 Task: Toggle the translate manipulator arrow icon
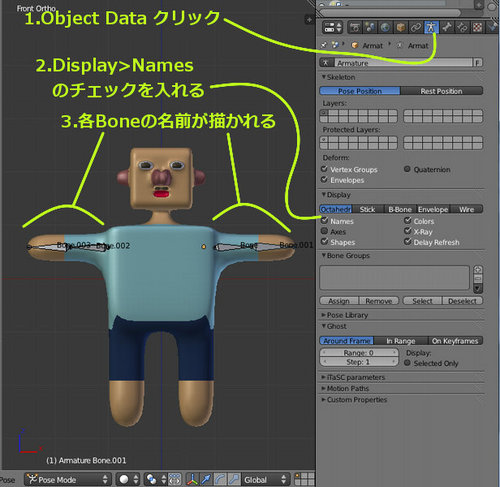206,480
